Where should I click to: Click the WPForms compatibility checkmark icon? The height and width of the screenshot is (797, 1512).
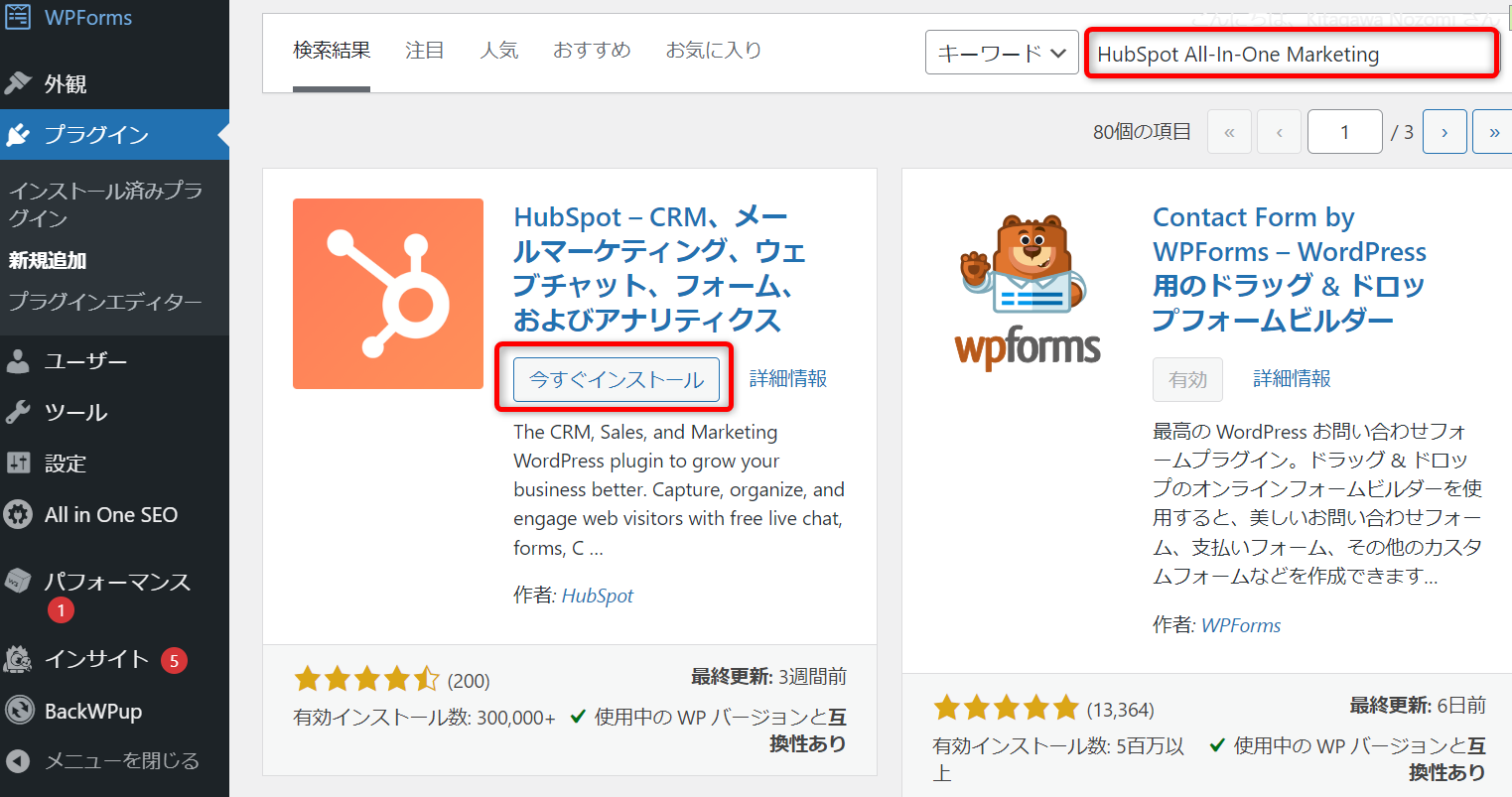point(1217,744)
